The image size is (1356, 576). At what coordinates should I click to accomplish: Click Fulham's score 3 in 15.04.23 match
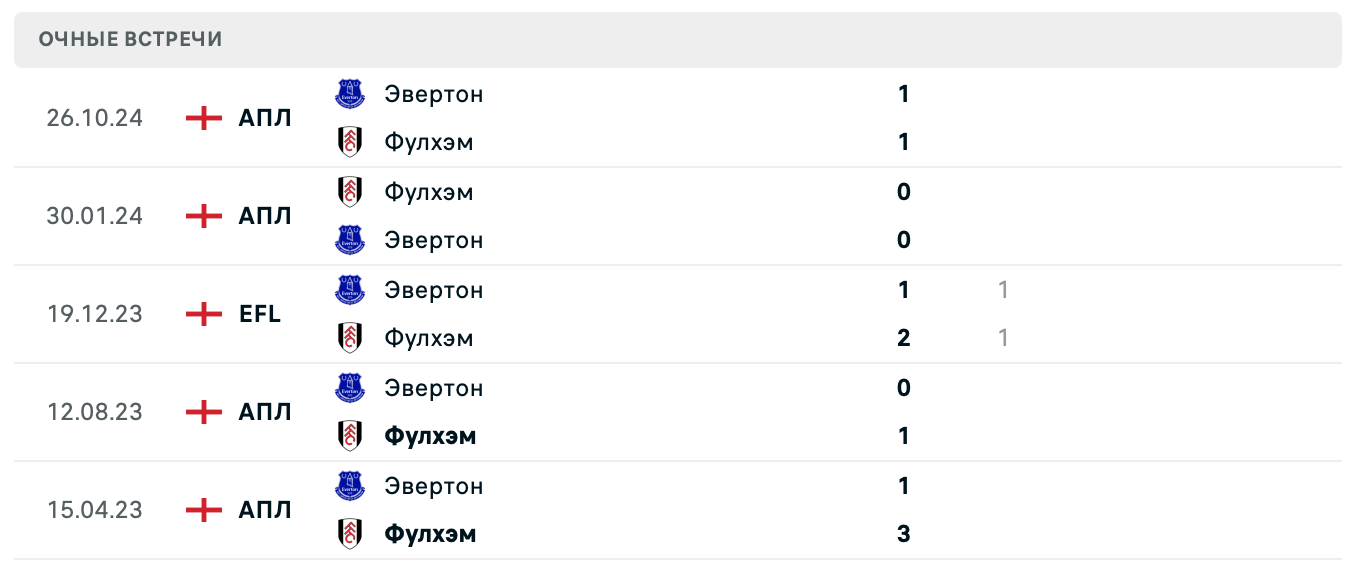click(904, 534)
